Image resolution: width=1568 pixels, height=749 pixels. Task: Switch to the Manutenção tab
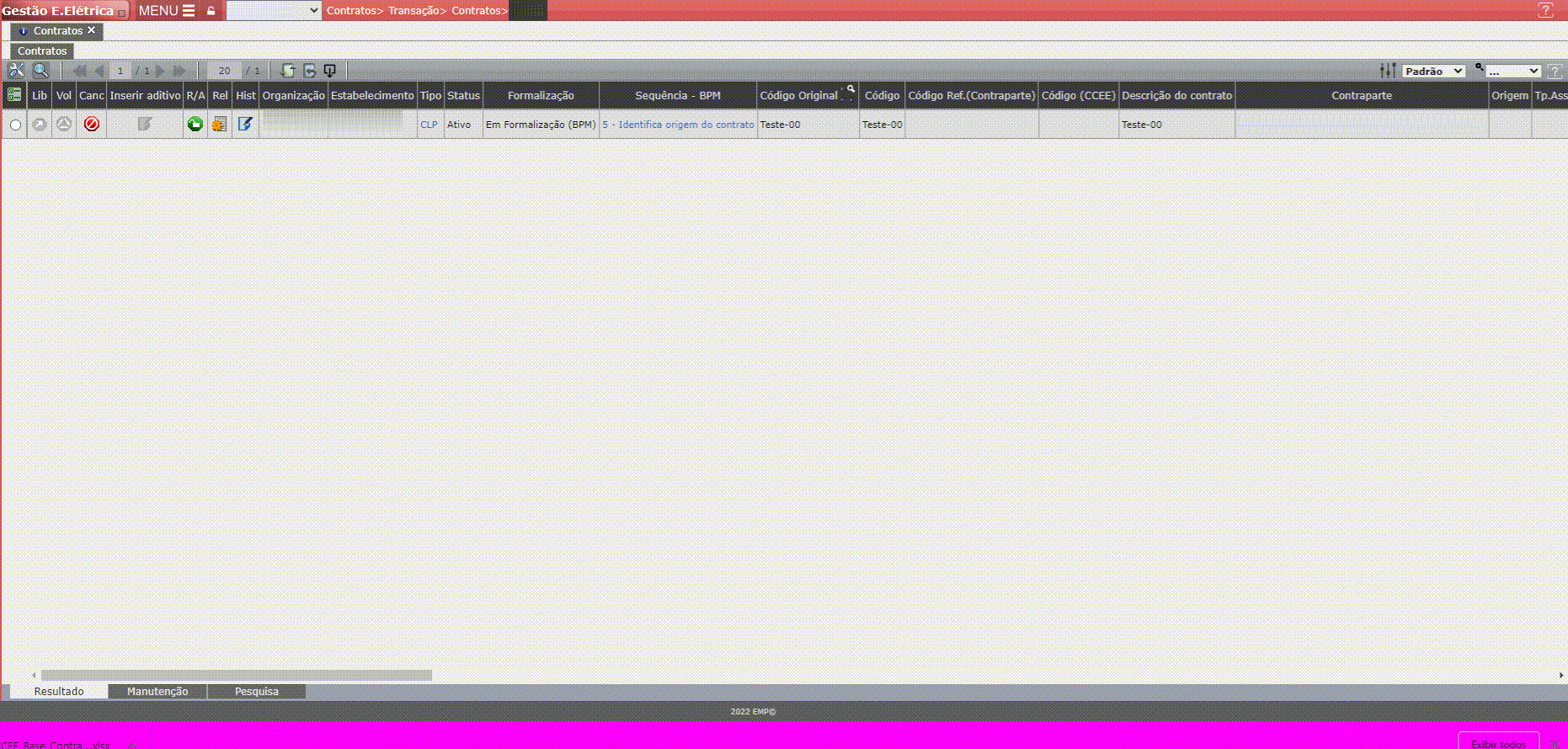pyautogui.click(x=157, y=691)
